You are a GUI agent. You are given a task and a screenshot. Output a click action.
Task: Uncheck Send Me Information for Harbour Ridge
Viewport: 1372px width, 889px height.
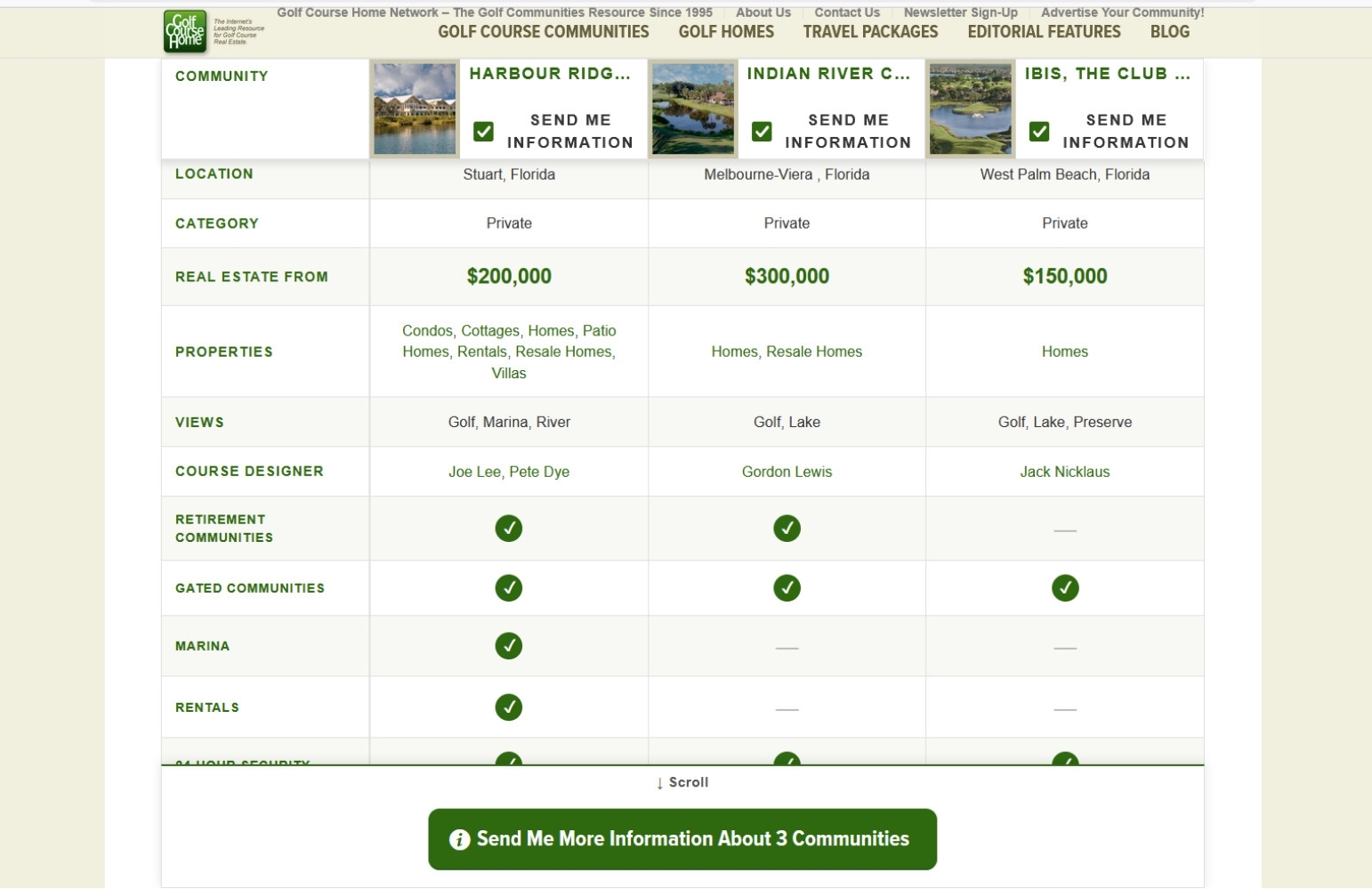pos(483,131)
